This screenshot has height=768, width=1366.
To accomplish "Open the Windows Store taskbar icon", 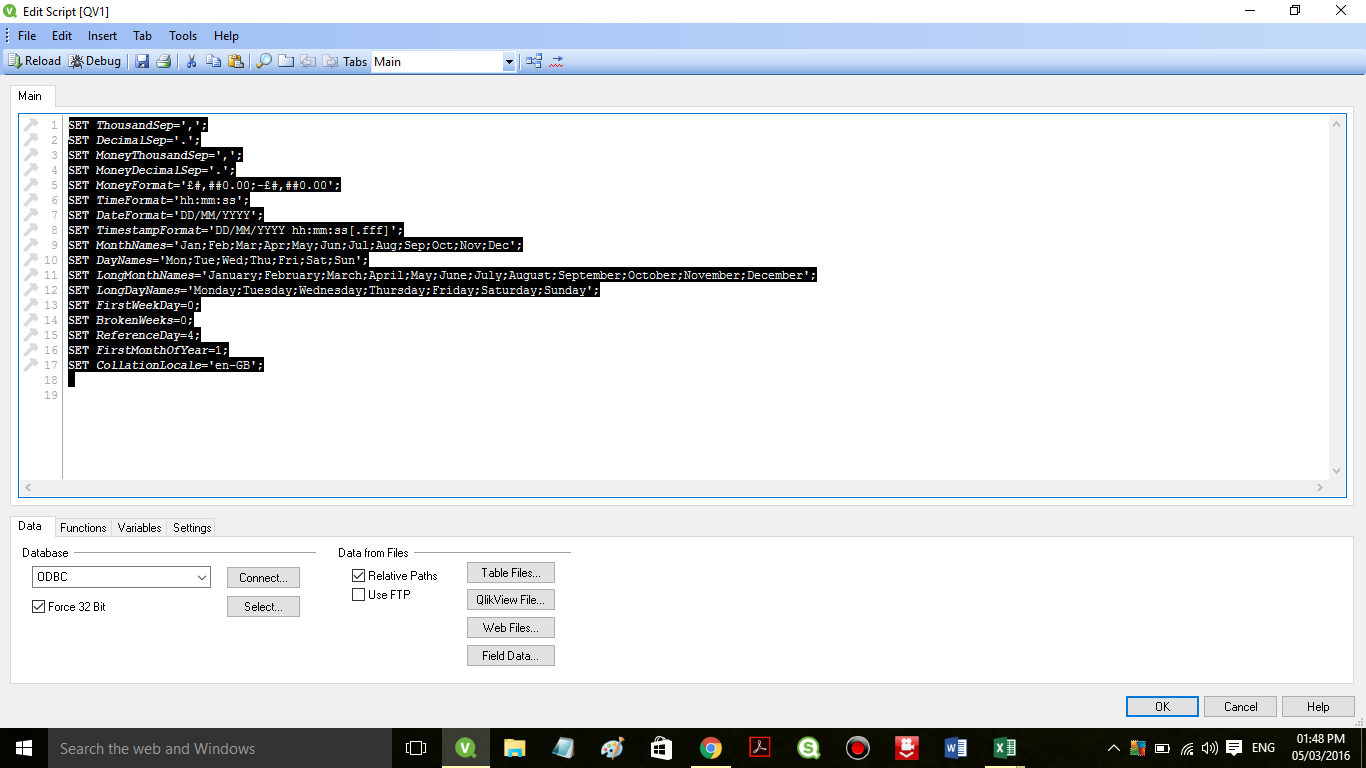I will pyautogui.click(x=661, y=748).
